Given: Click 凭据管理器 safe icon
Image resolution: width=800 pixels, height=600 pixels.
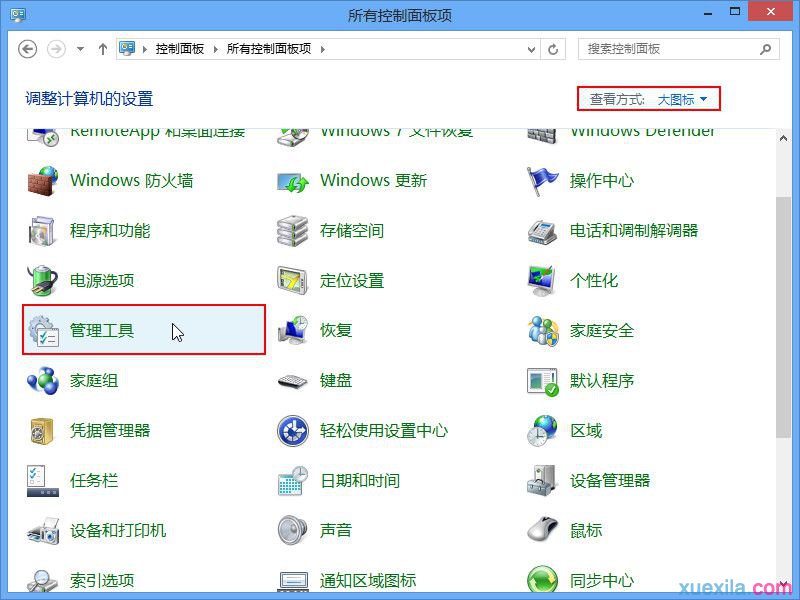Looking at the screenshot, I should pos(42,431).
